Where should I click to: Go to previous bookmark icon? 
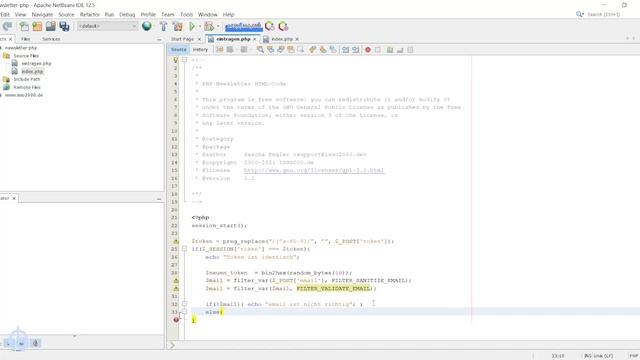313,50
